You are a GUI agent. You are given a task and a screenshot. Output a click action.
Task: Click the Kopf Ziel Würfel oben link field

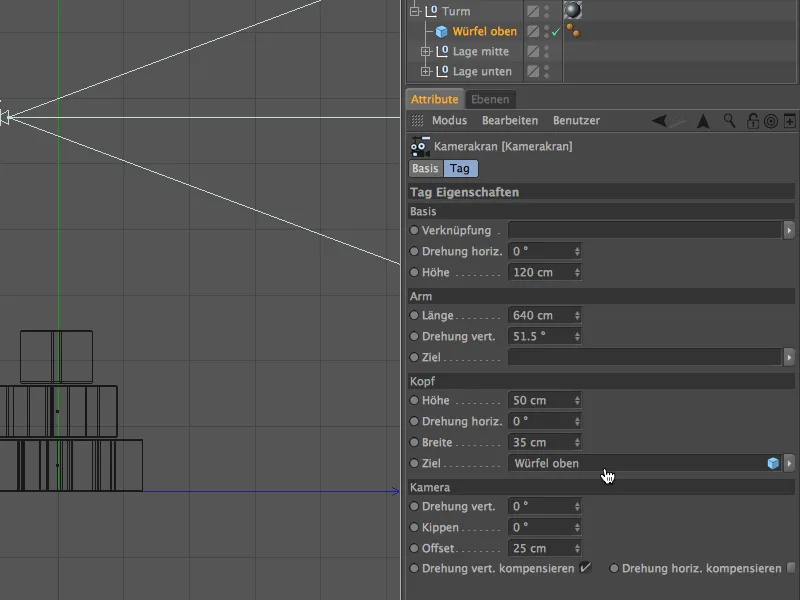pos(644,463)
